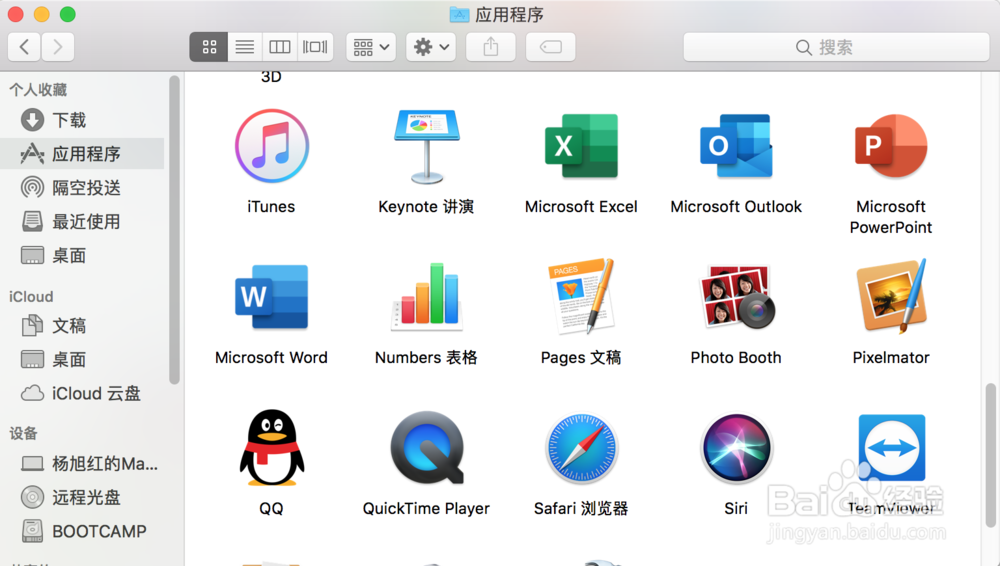This screenshot has height=566, width=1000.
Task: Select the 杨旭红的Ma... device
Action: click(x=83, y=463)
